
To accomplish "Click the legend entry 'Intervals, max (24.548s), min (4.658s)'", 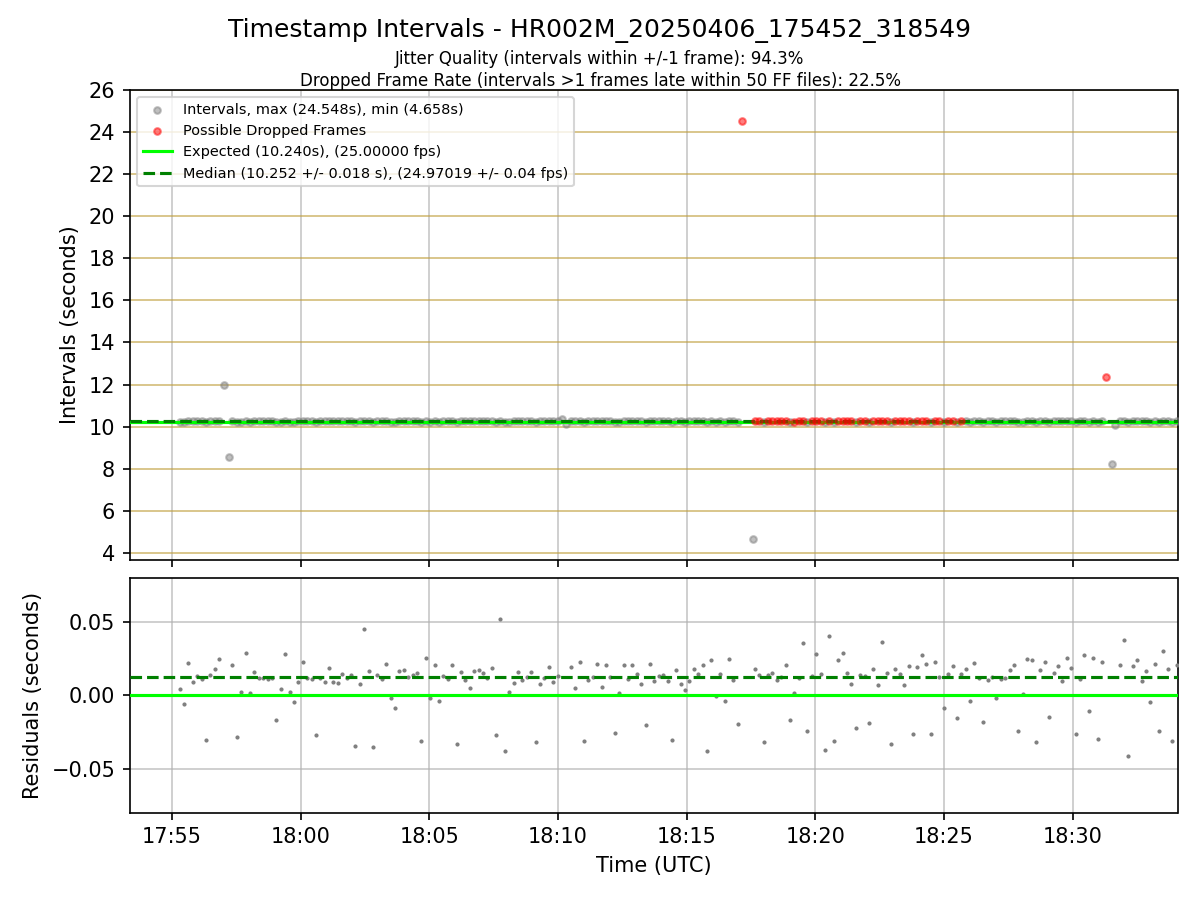I will coord(323,109).
